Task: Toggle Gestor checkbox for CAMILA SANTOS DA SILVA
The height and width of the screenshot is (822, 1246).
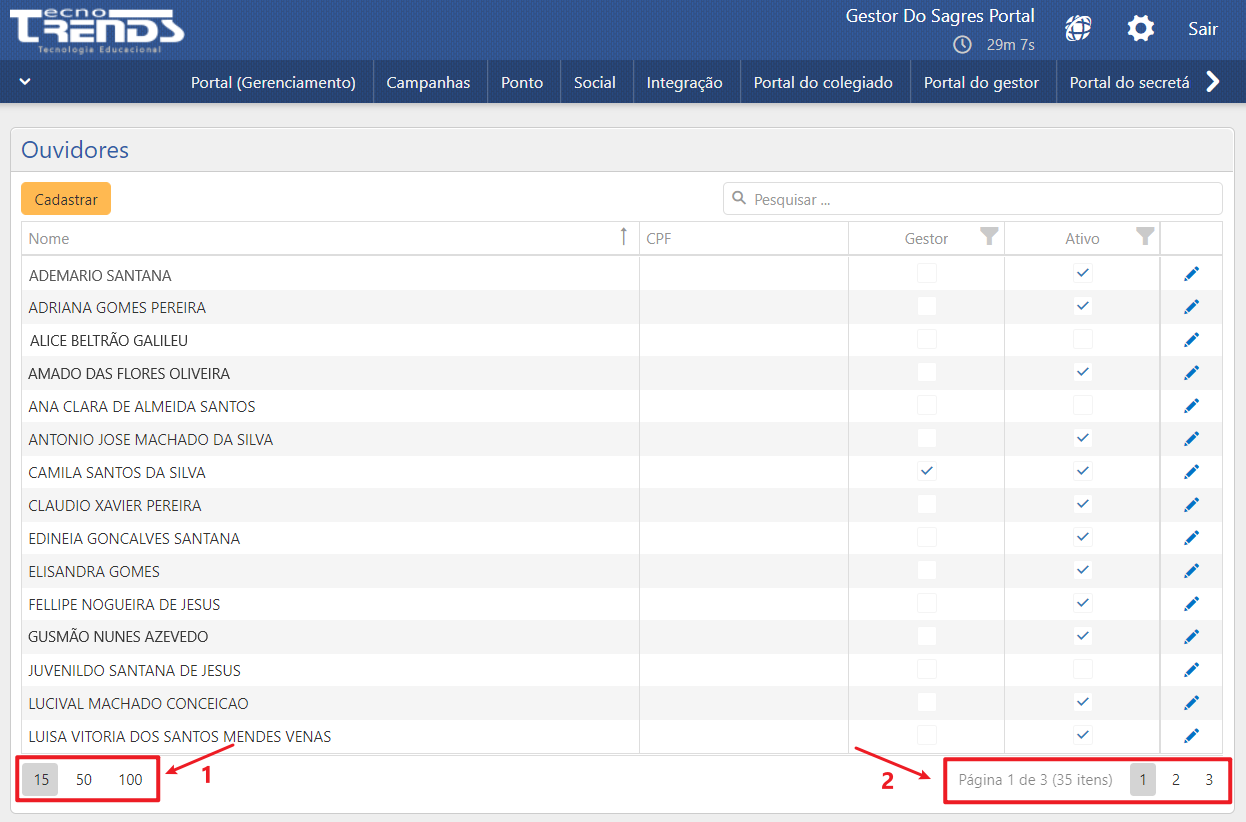Action: 927,471
